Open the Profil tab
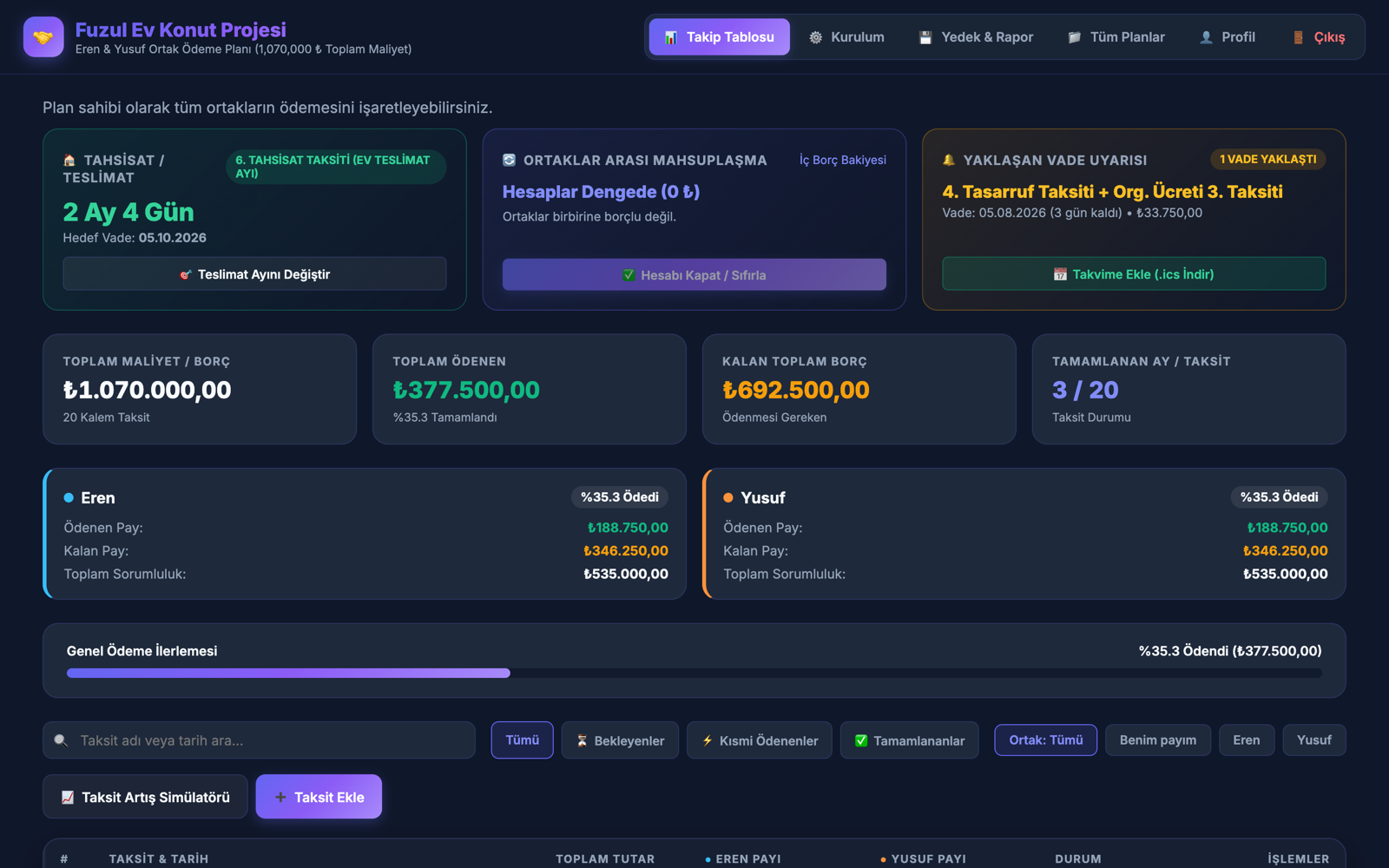Viewport: 1389px width, 868px height. click(1228, 37)
